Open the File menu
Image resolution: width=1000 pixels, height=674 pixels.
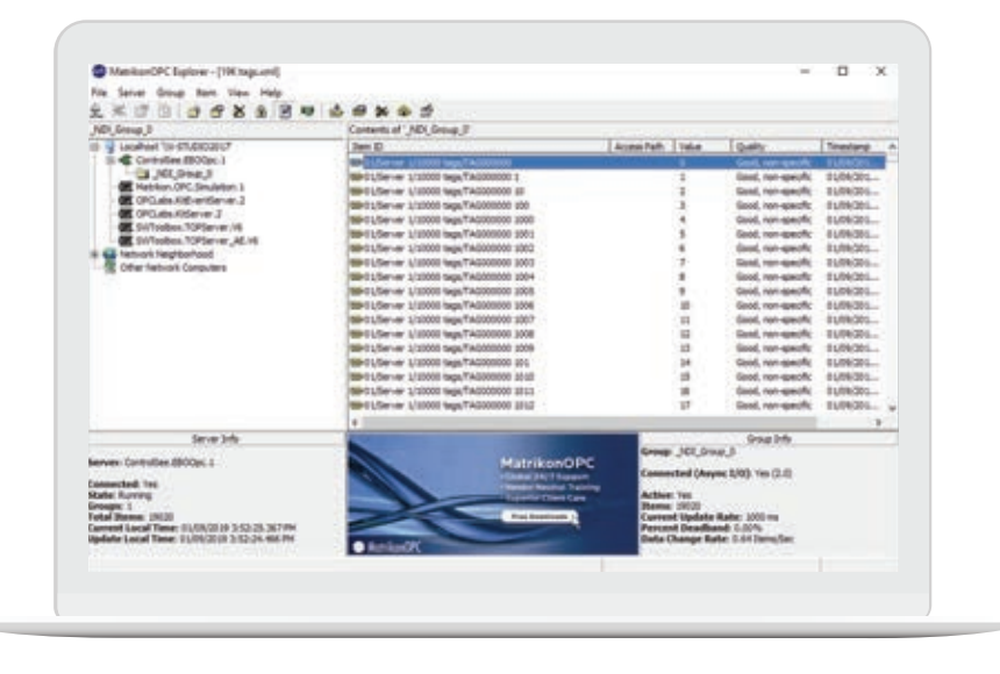99,92
